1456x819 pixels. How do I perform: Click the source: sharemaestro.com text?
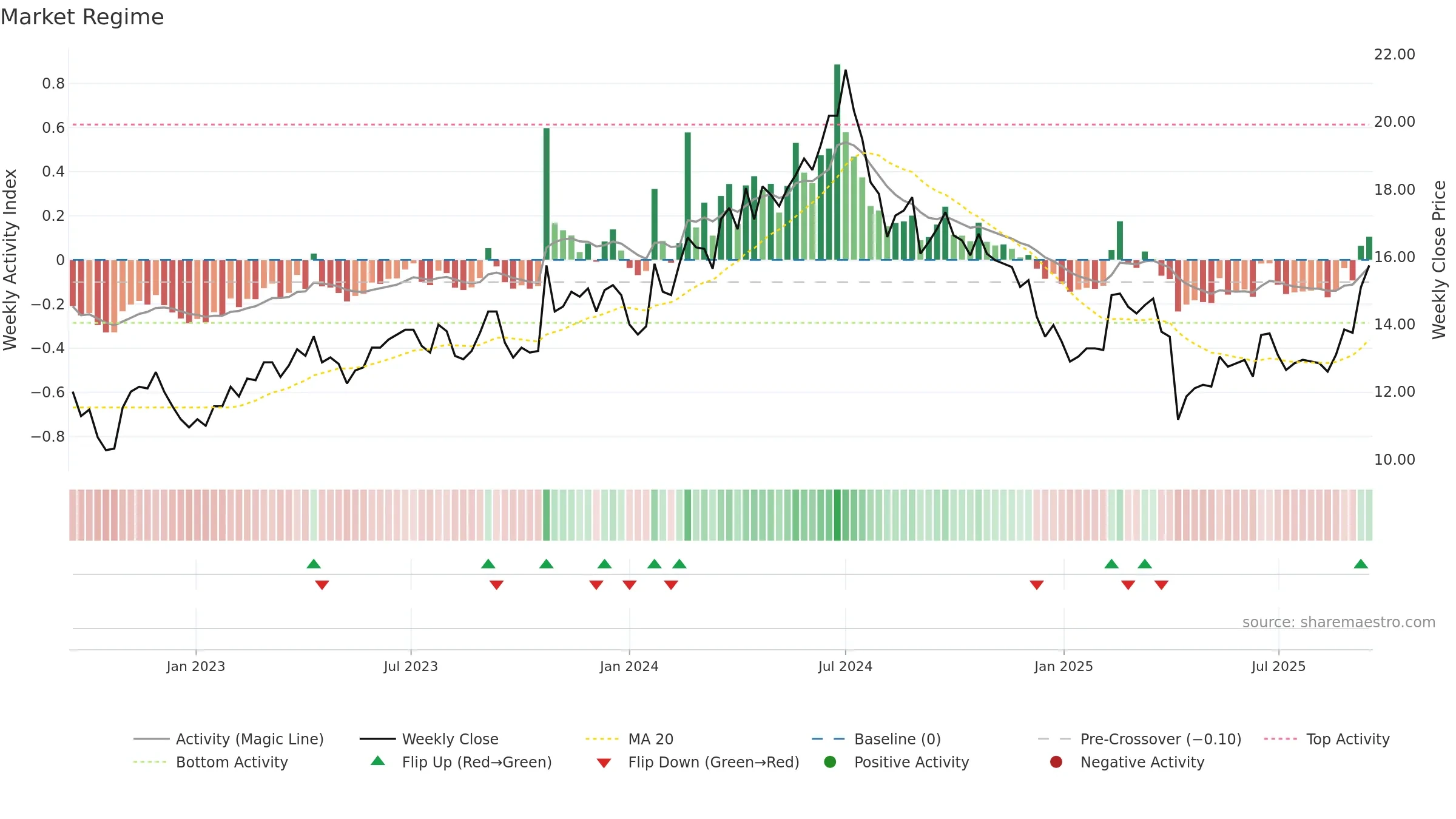pos(1339,622)
